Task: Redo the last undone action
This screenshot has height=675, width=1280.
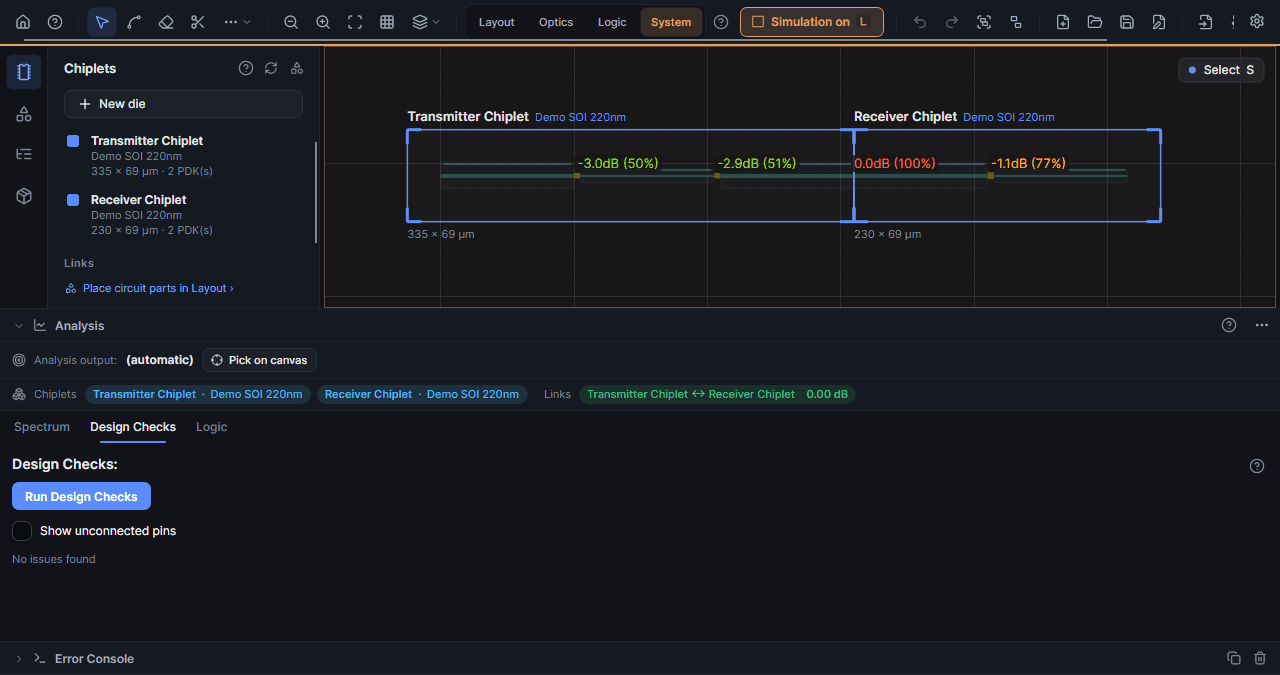Action: (x=952, y=22)
